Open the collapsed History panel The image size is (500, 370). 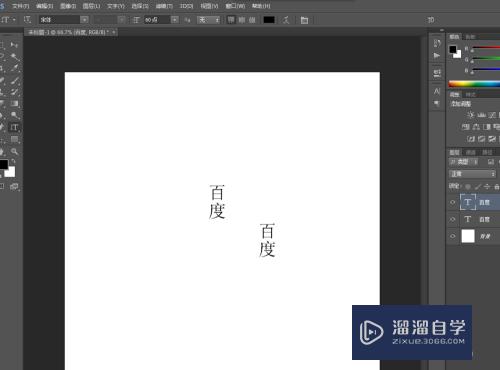click(437, 43)
